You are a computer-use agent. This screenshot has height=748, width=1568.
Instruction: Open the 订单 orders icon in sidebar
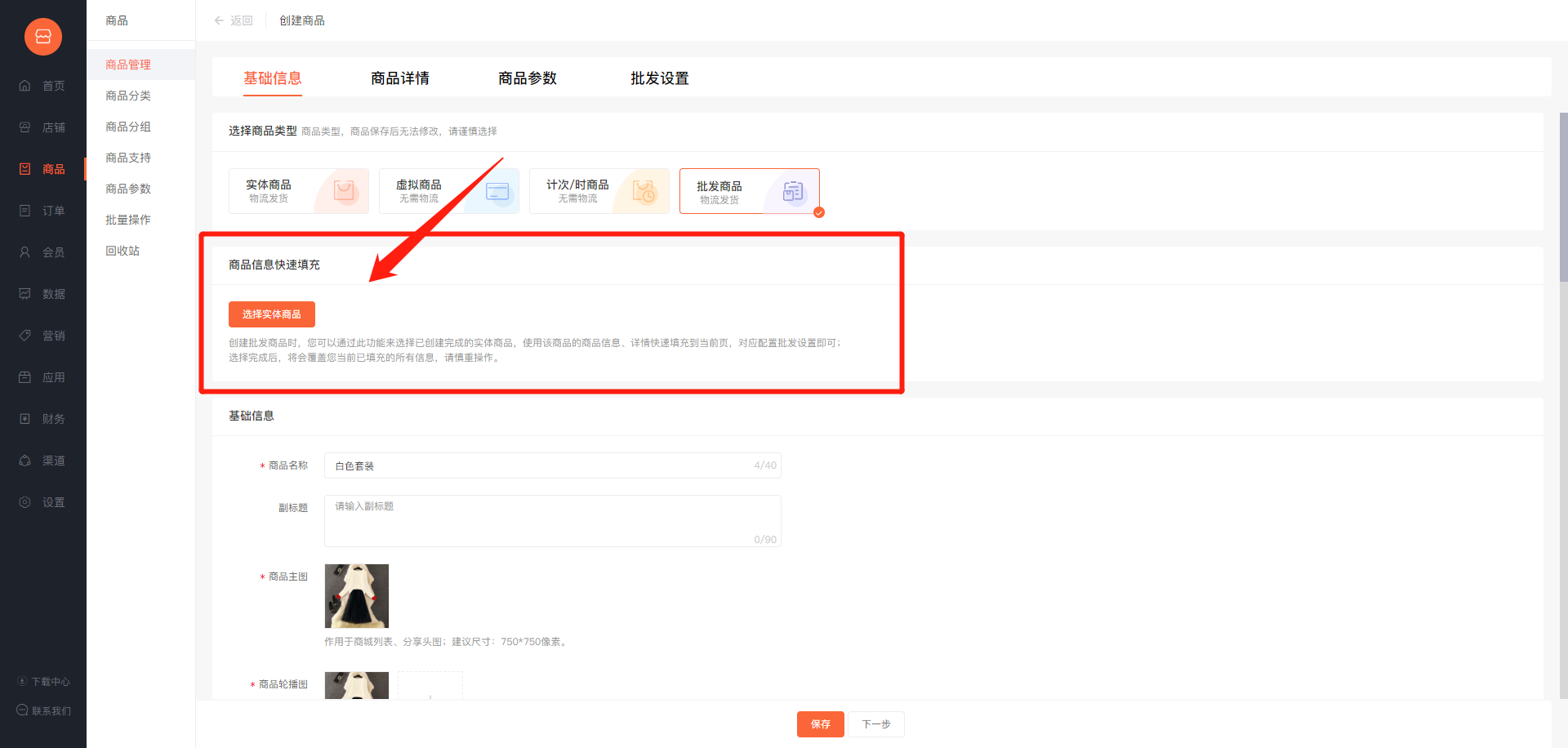[x=25, y=211]
